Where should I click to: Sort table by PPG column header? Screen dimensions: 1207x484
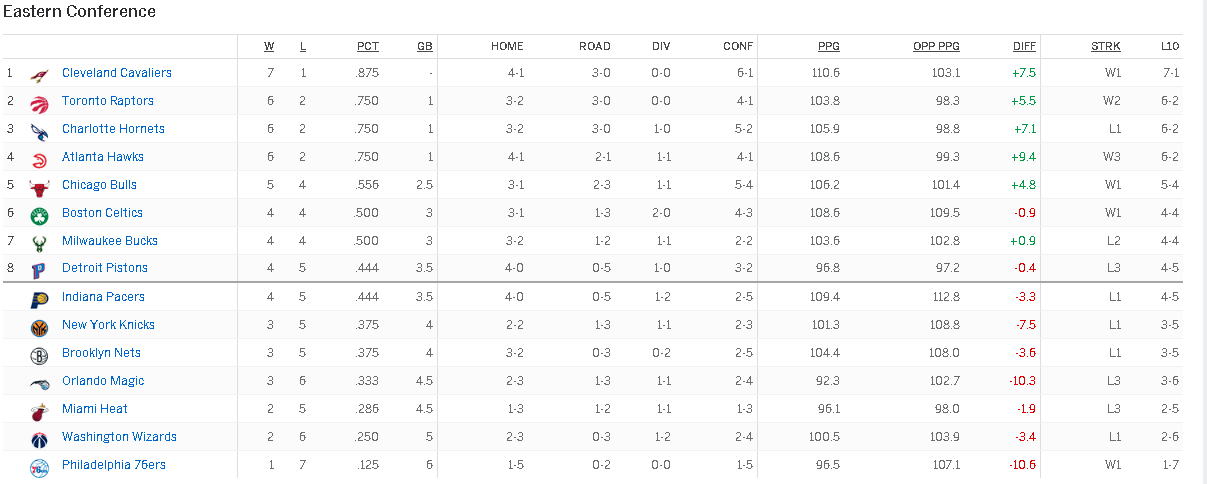[829, 46]
